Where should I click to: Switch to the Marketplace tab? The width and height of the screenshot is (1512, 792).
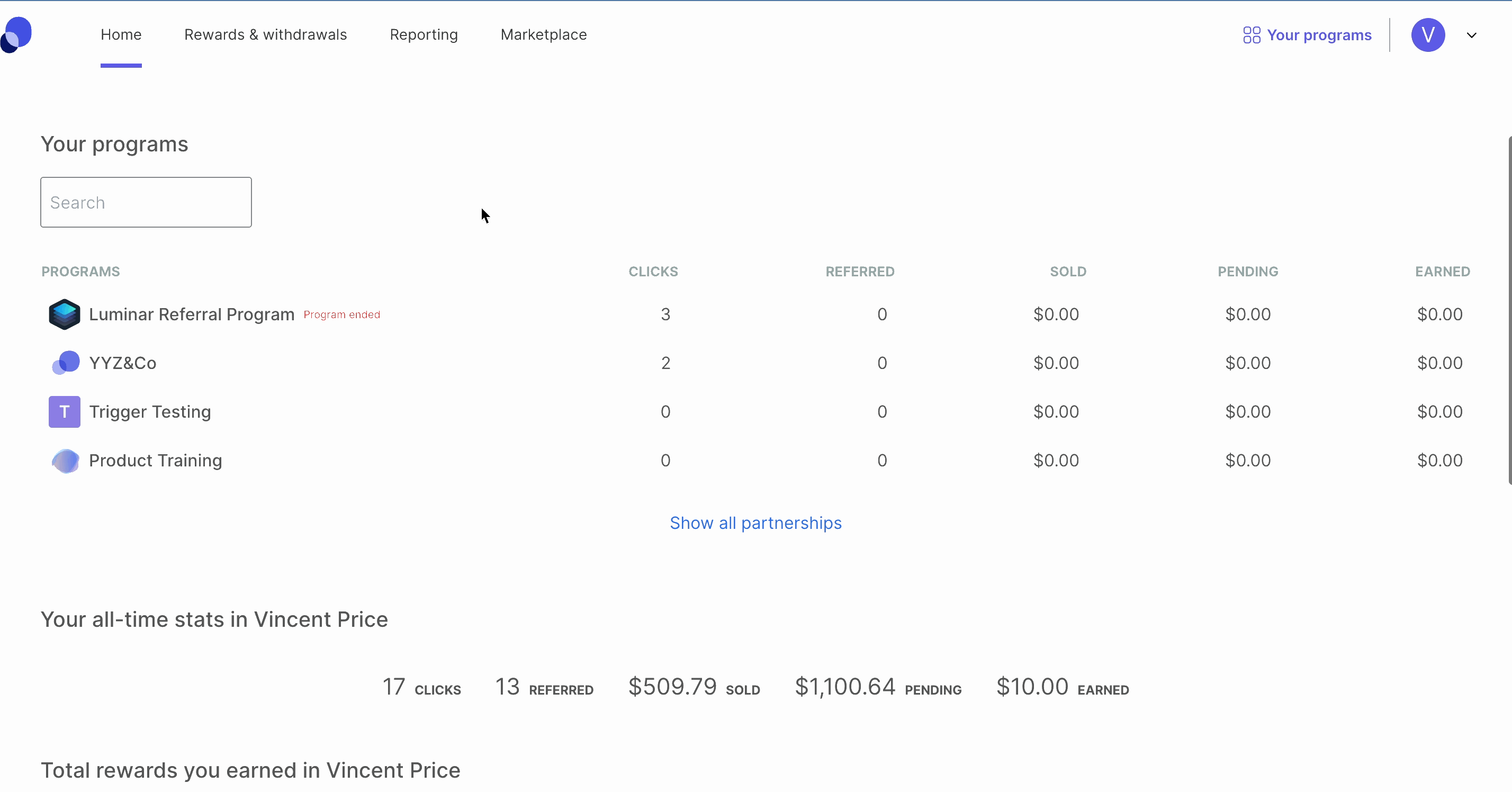(x=544, y=35)
